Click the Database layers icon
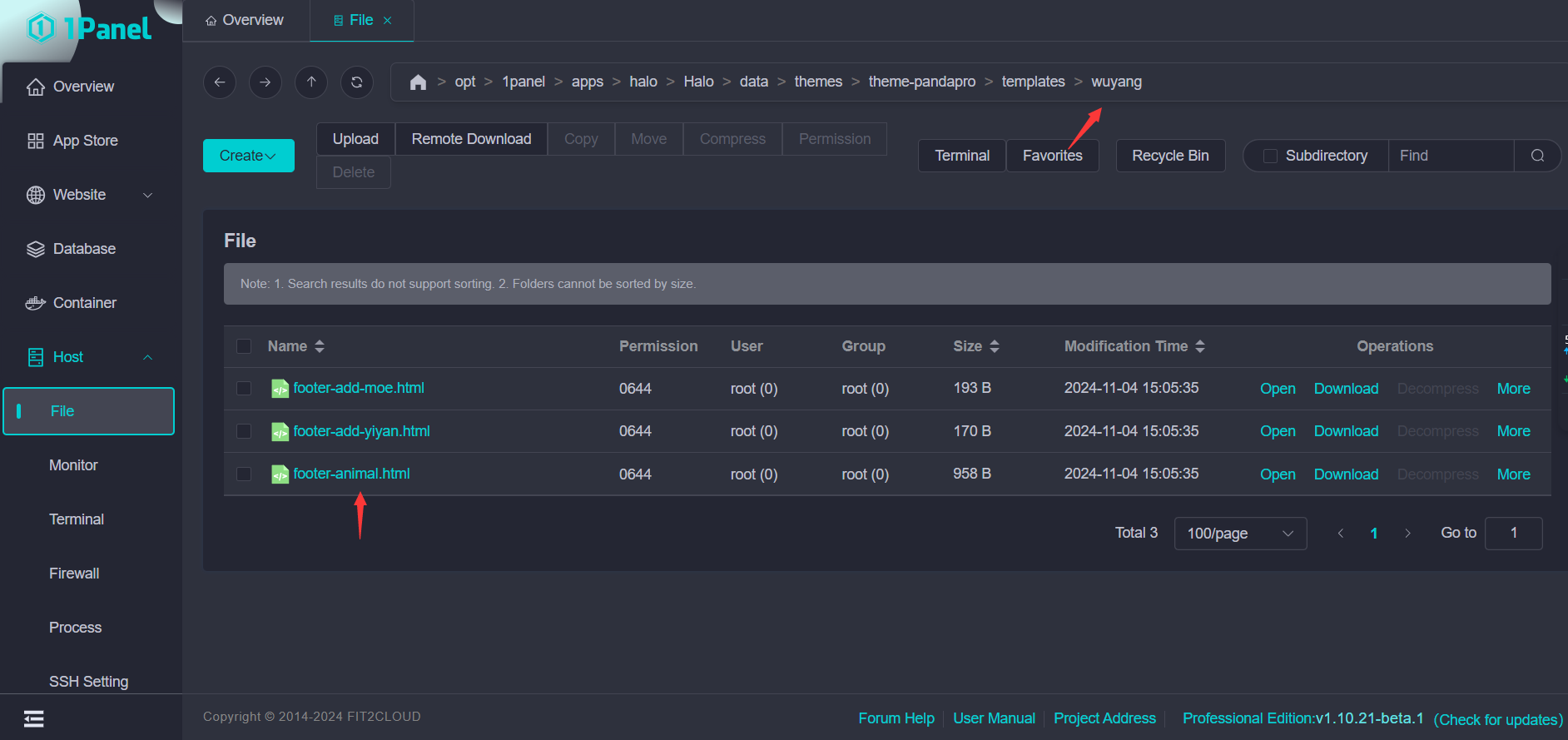1568x740 pixels. click(36, 249)
